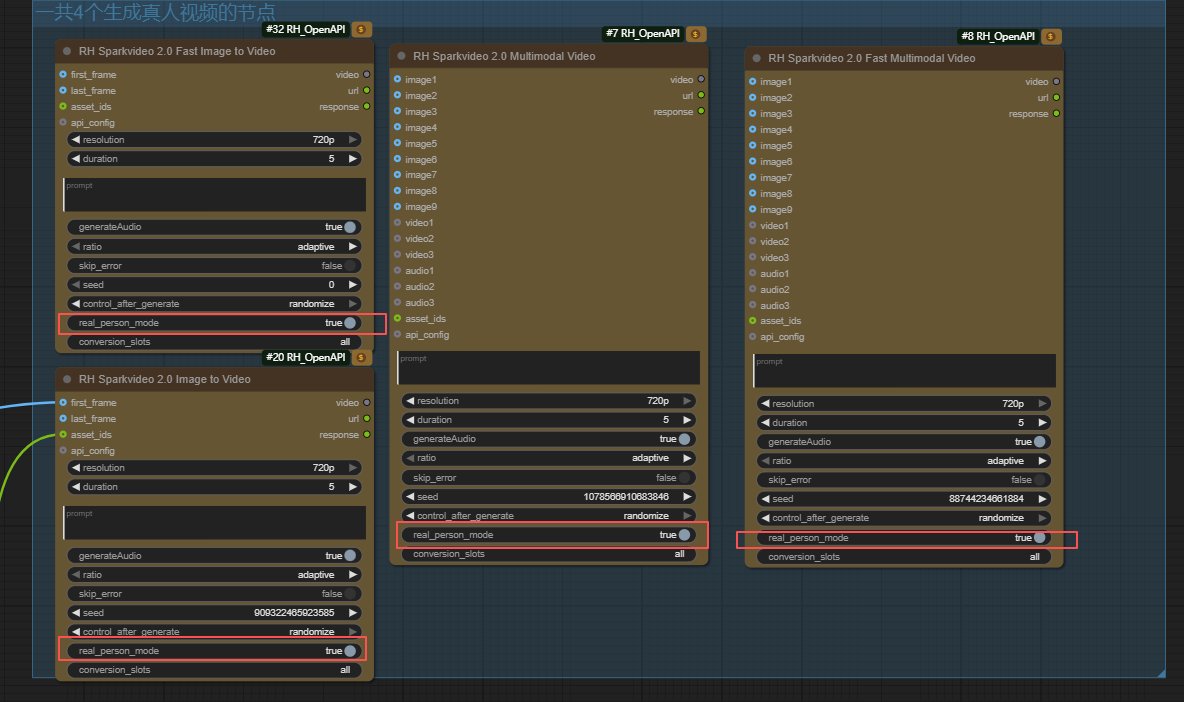
Task: Open resolution 720p dropdown on node #32
Action: click(214, 140)
